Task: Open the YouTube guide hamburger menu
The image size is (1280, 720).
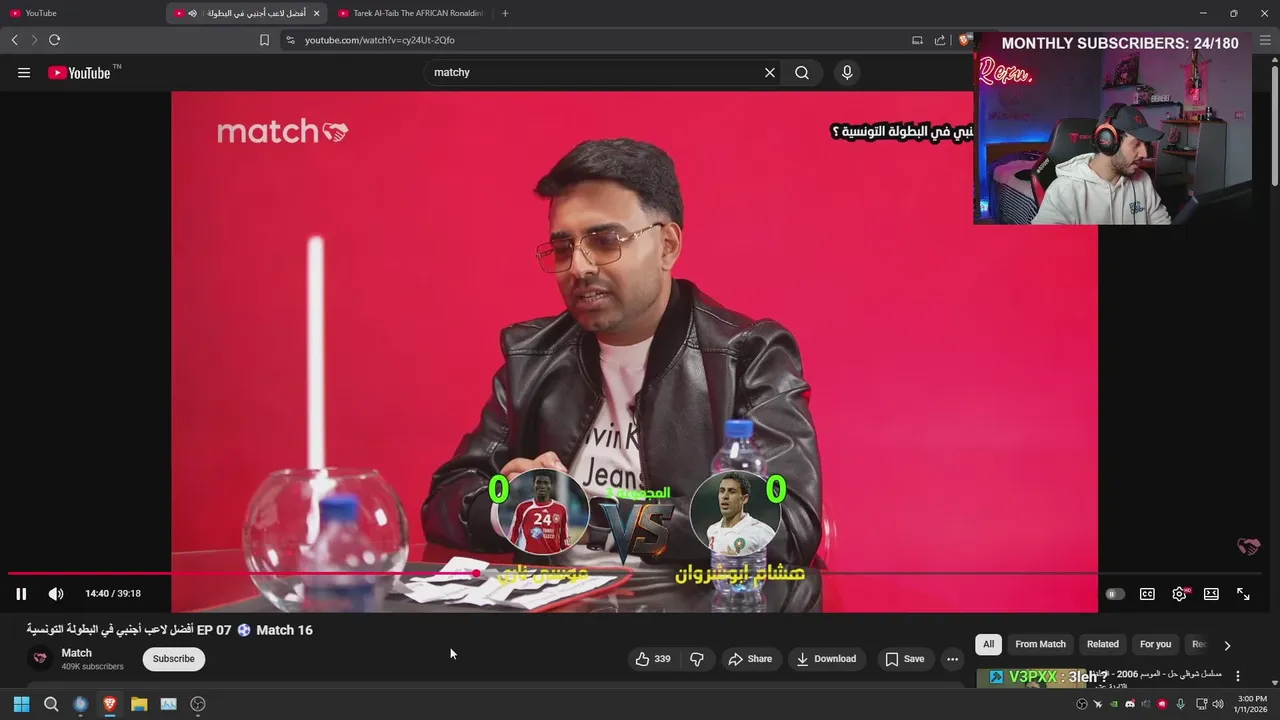Action: (x=24, y=73)
